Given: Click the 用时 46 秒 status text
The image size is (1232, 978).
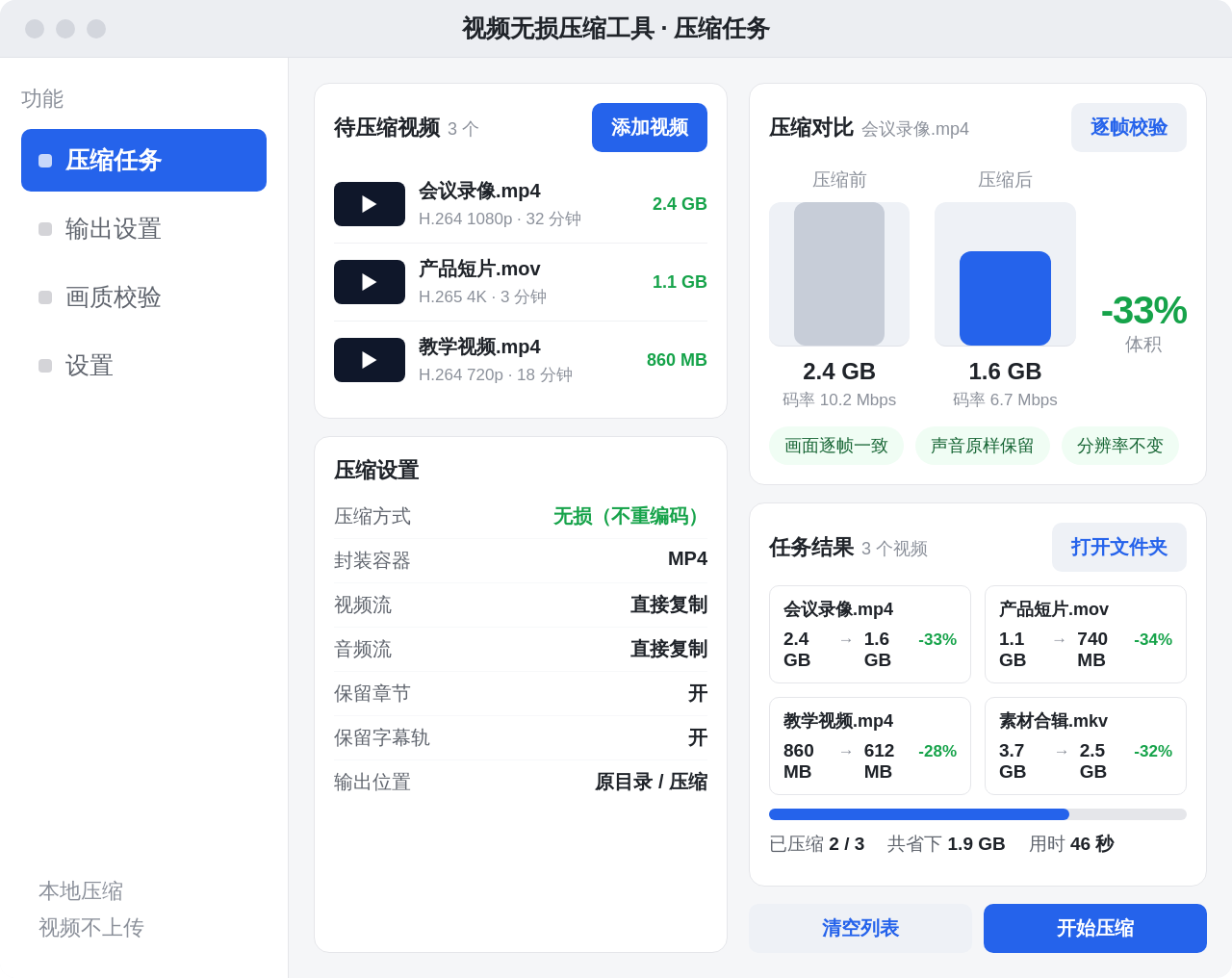Looking at the screenshot, I should click(1071, 844).
